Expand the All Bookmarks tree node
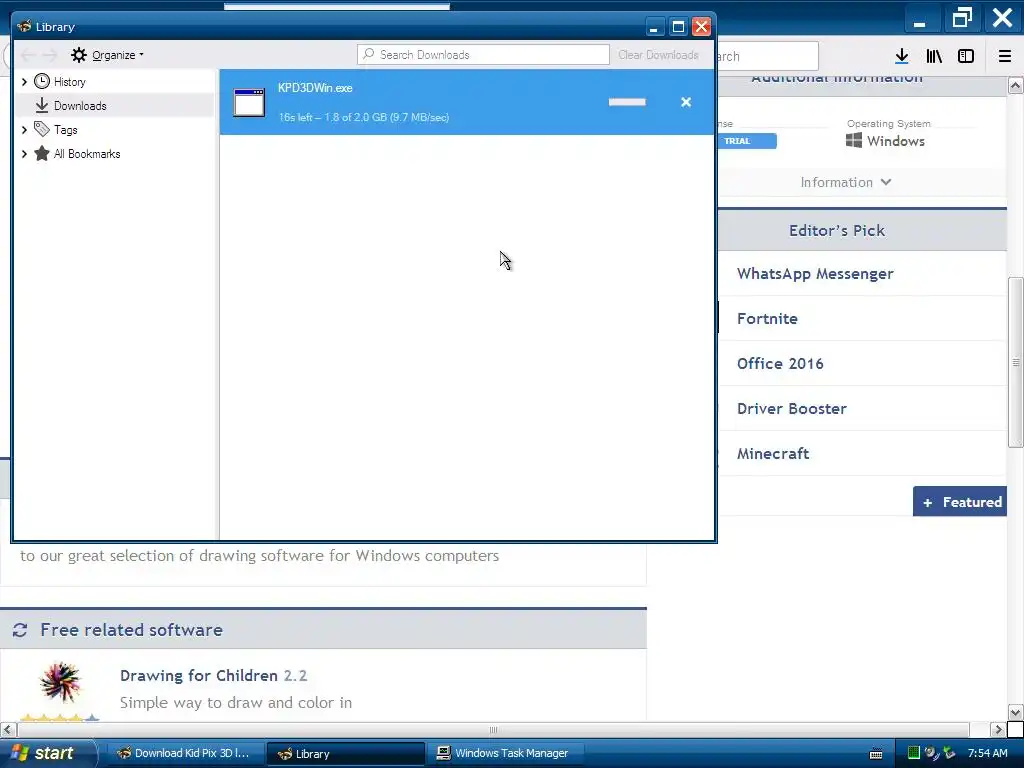1024x768 pixels. click(24, 154)
